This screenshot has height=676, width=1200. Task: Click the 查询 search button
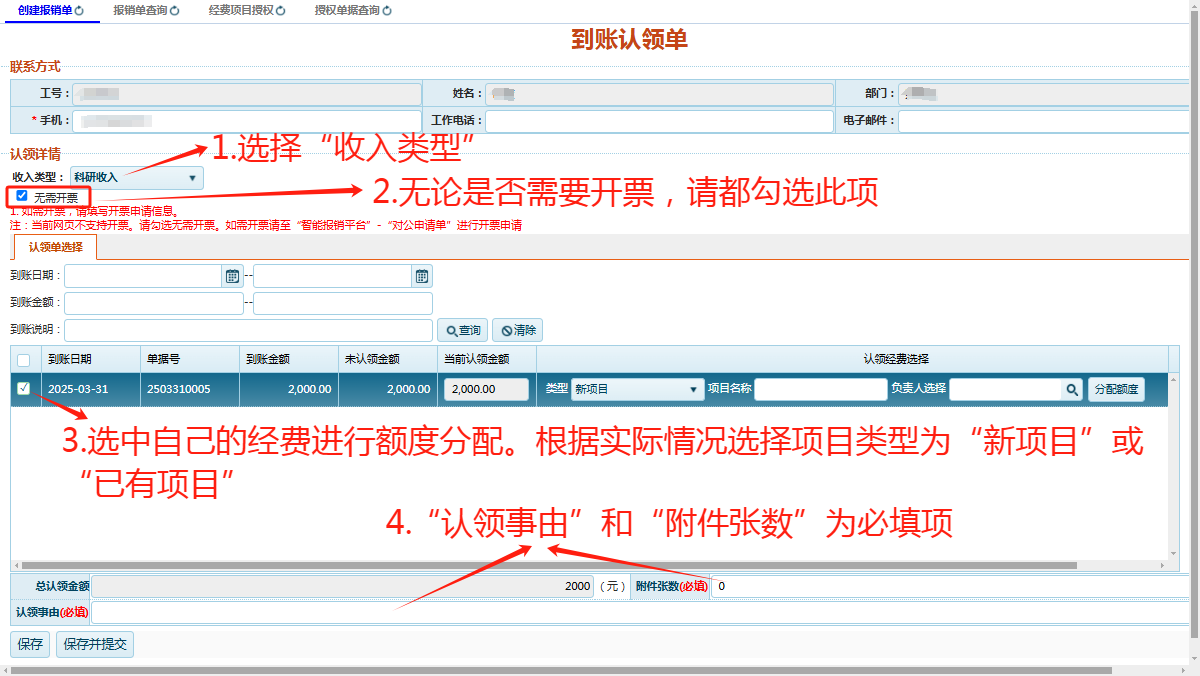click(462, 331)
